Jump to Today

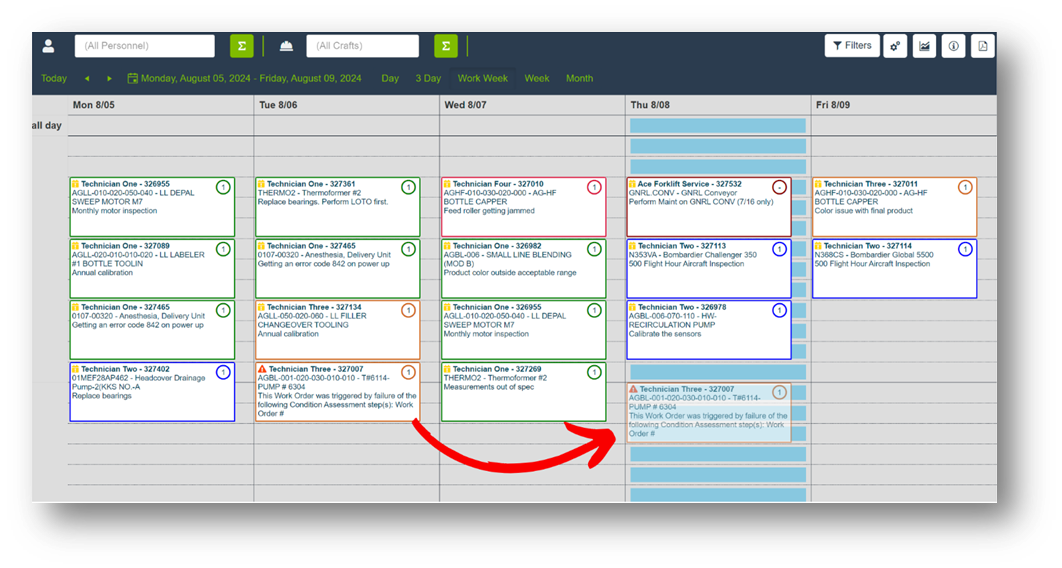click(x=54, y=78)
